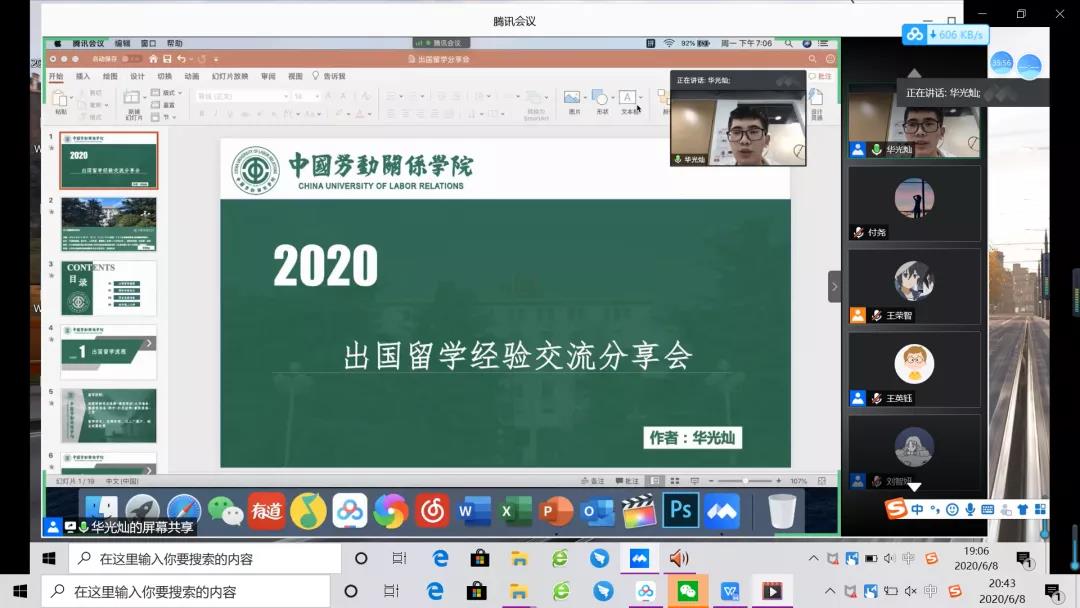The width and height of the screenshot is (1080, 608).
Task: Click the Home icon in PowerPoint's title bar
Action: 153,59
